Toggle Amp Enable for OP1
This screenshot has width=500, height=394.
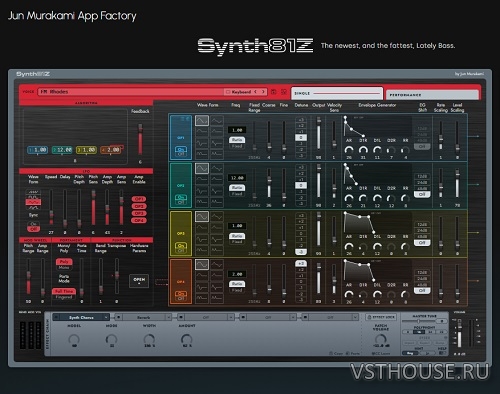[139, 199]
